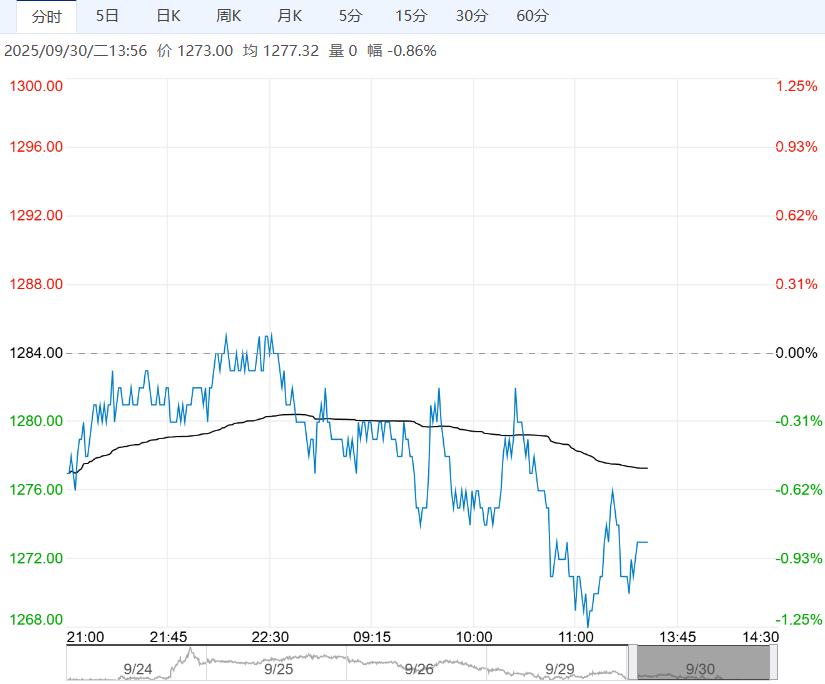Open the 60分 interval tab

pos(532,16)
